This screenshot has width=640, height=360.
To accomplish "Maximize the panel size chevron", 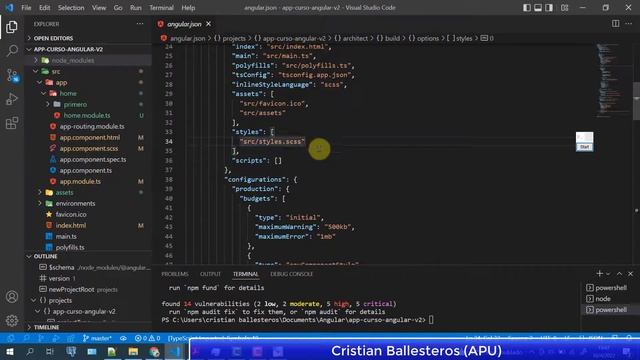I will (619, 273).
